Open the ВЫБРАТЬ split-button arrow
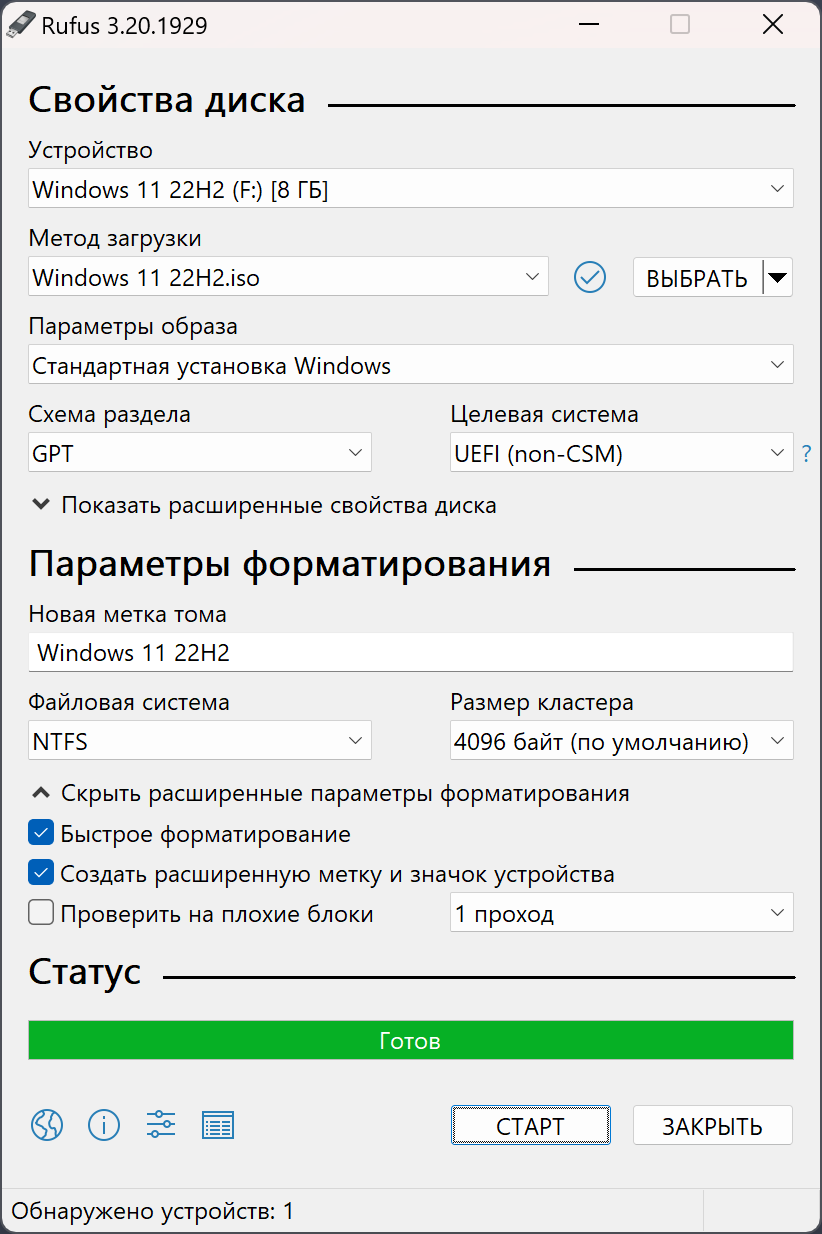822x1234 pixels. coord(777,277)
